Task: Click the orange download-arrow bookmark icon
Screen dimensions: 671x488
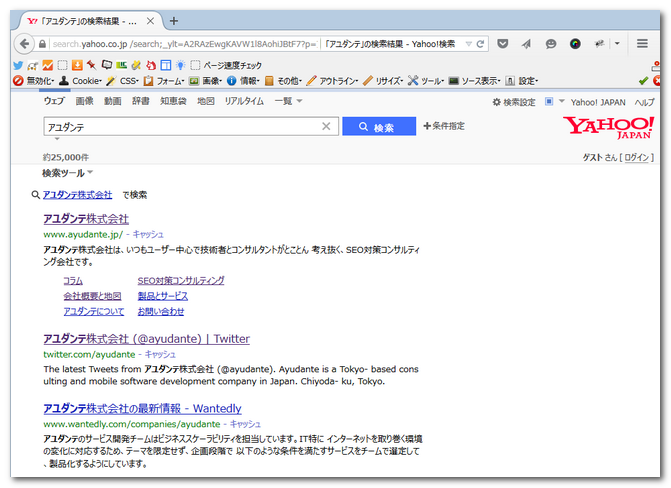Action: 77,65
